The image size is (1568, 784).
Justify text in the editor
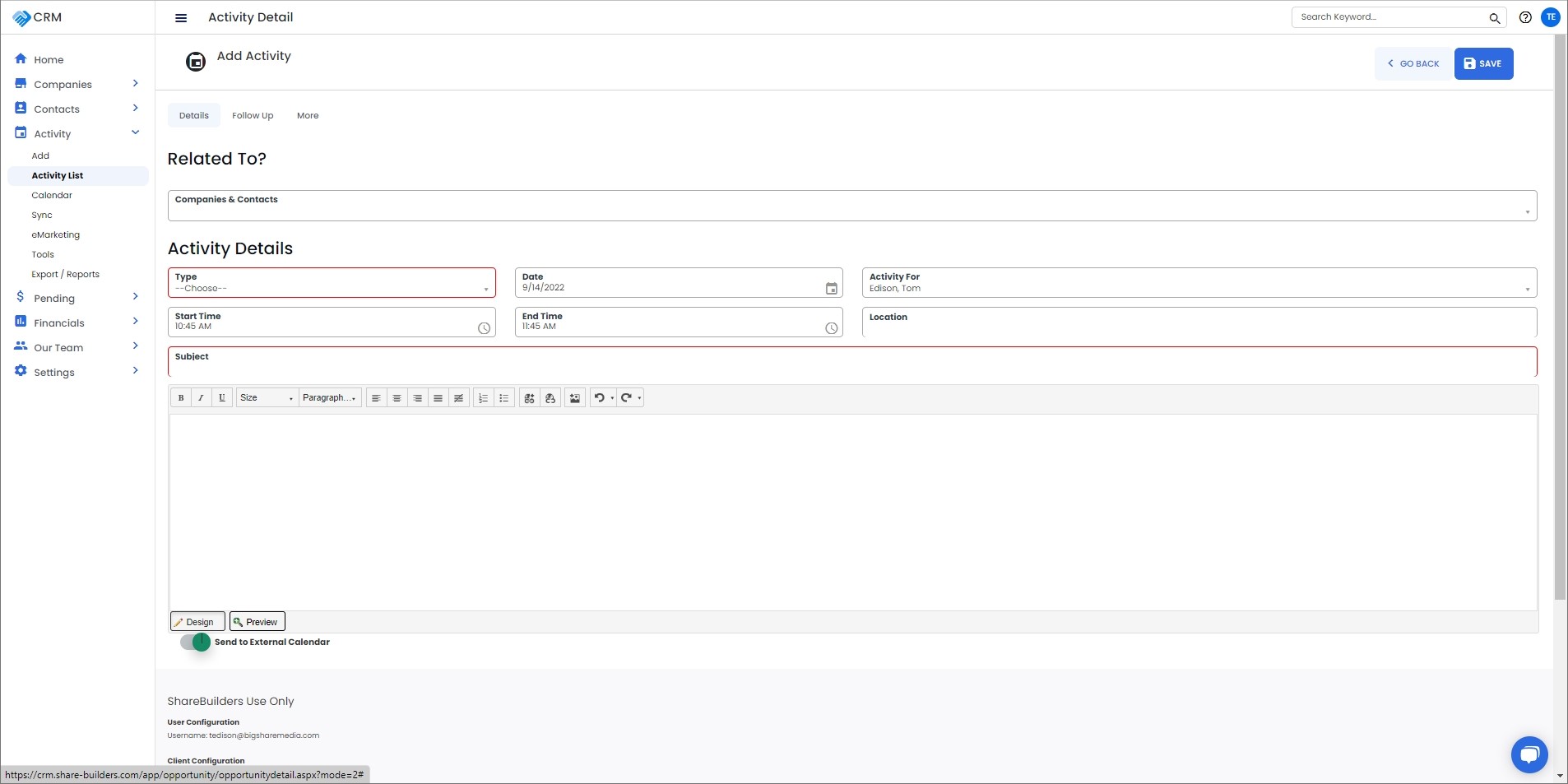click(438, 398)
